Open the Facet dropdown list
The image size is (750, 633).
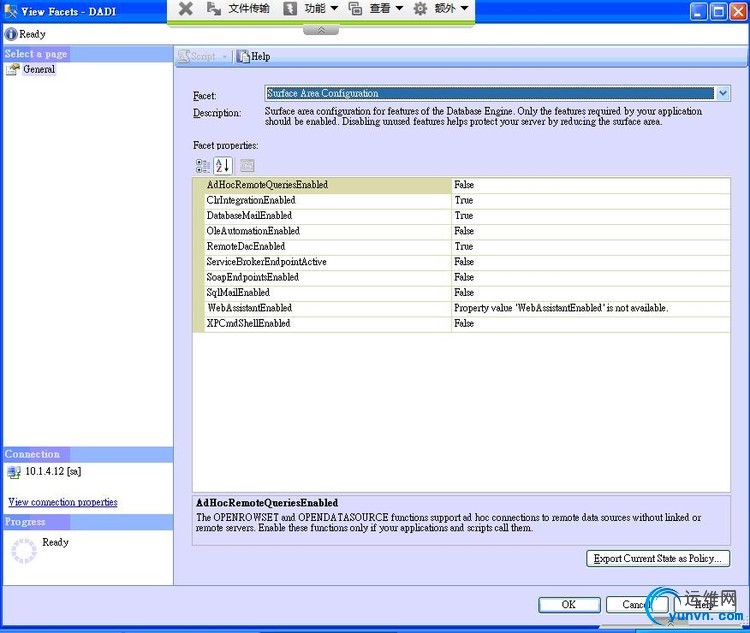[x=722, y=94]
